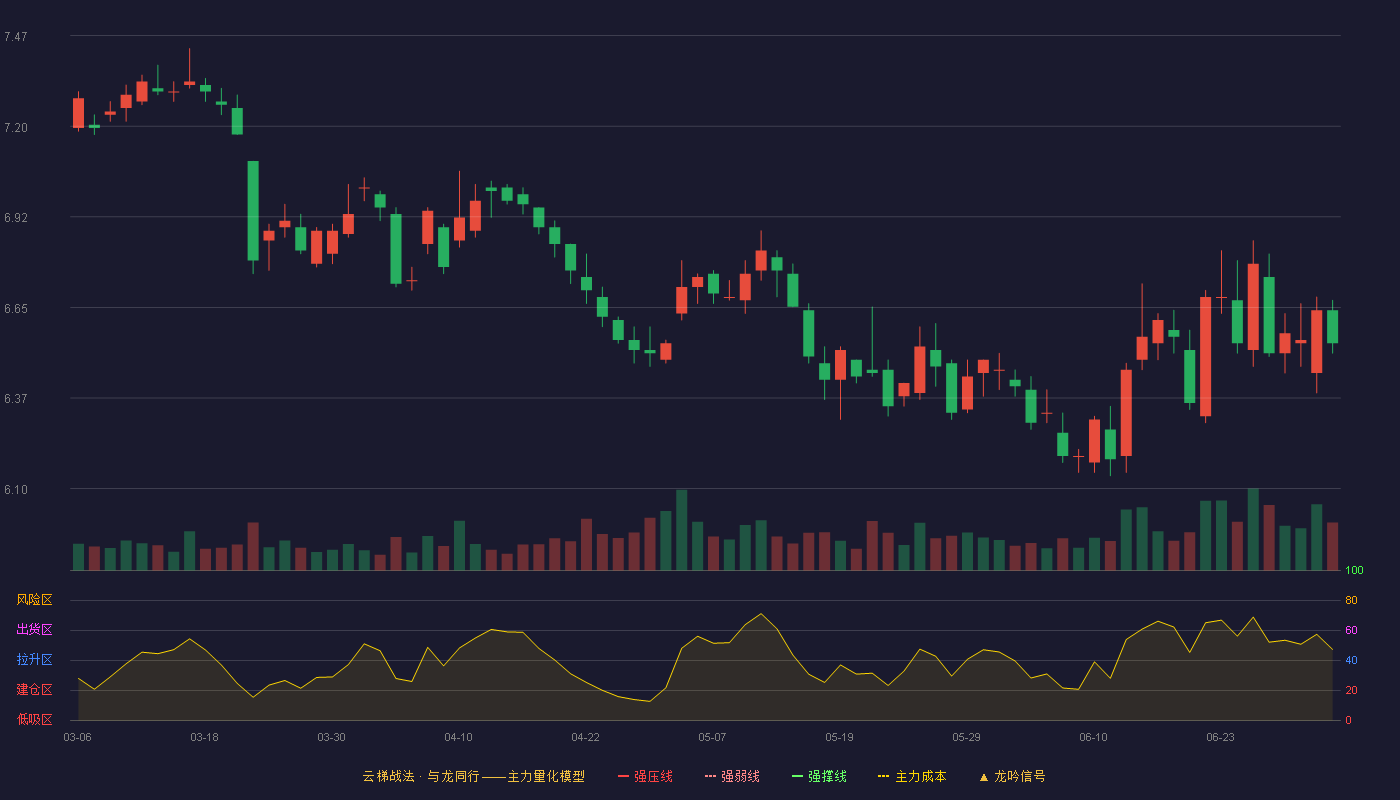This screenshot has width=1400, height=800.
Task: Toggle the 云梯战法 主力量化模型 legend entry
Action: 473,776
